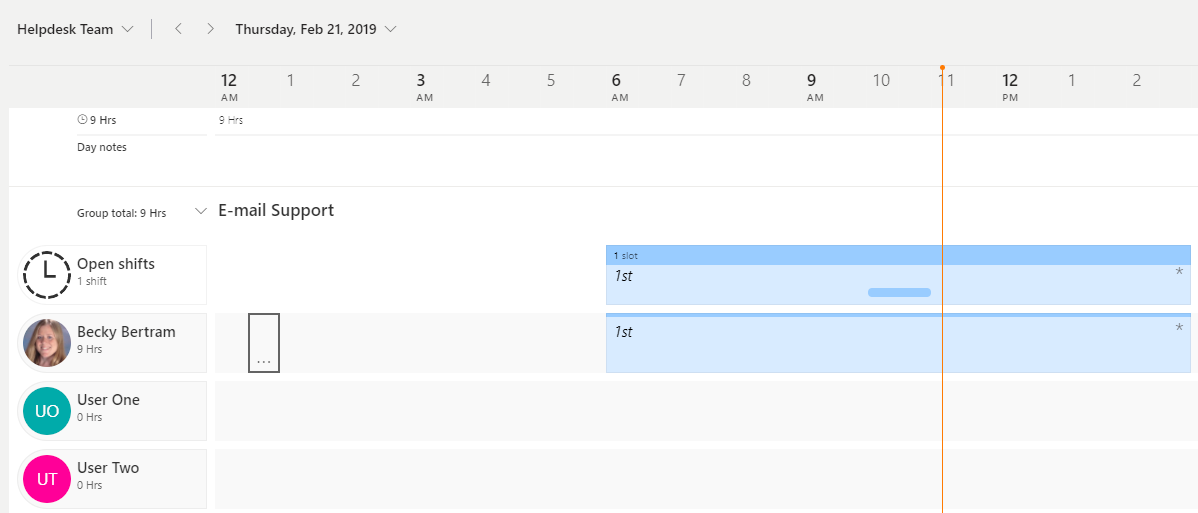The width and height of the screenshot is (1198, 513).
Task: Click the asterisk on Becky's 1st shift
Action: point(1179,329)
